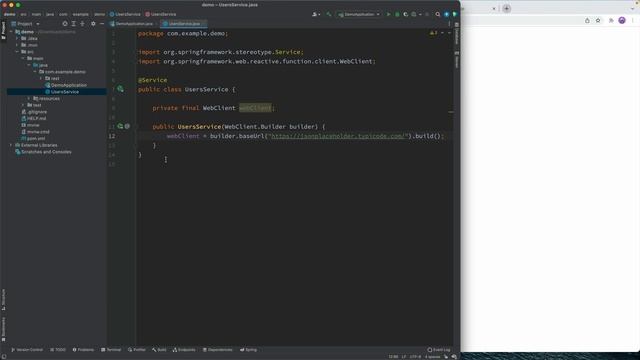640x360 pixels.
Task: Open TODO tool window
Action: pos(58,350)
